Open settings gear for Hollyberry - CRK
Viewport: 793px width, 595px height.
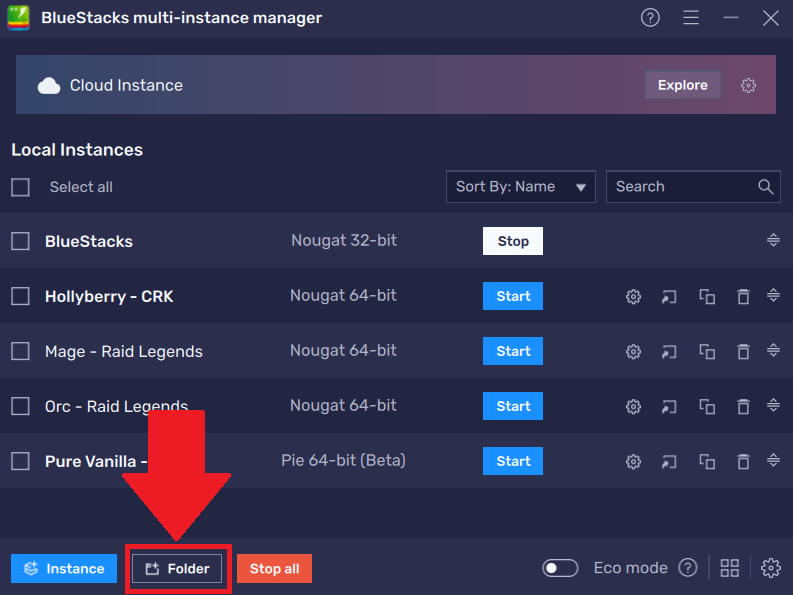pyautogui.click(x=633, y=296)
